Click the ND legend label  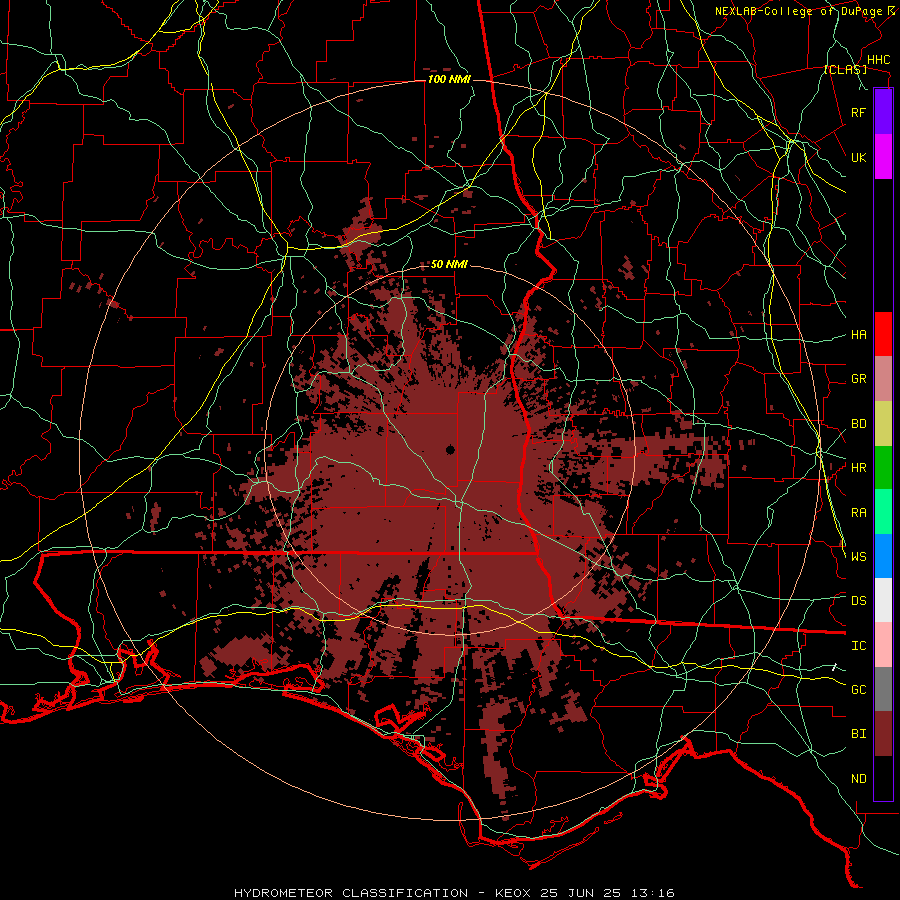click(858, 779)
